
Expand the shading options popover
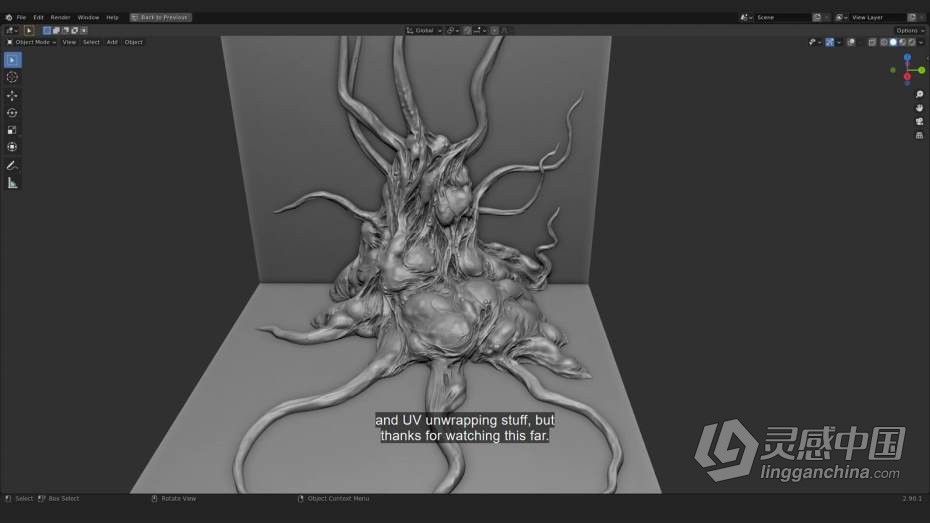tap(921, 42)
